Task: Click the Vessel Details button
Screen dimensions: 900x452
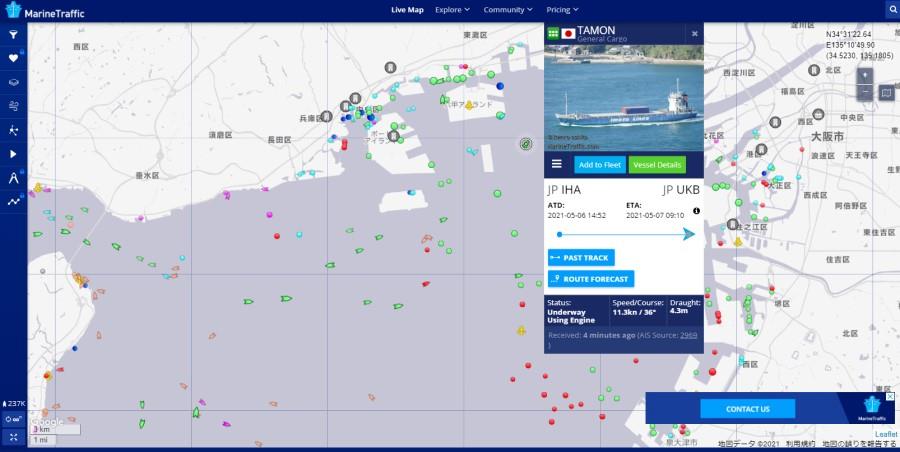Action: click(x=657, y=165)
